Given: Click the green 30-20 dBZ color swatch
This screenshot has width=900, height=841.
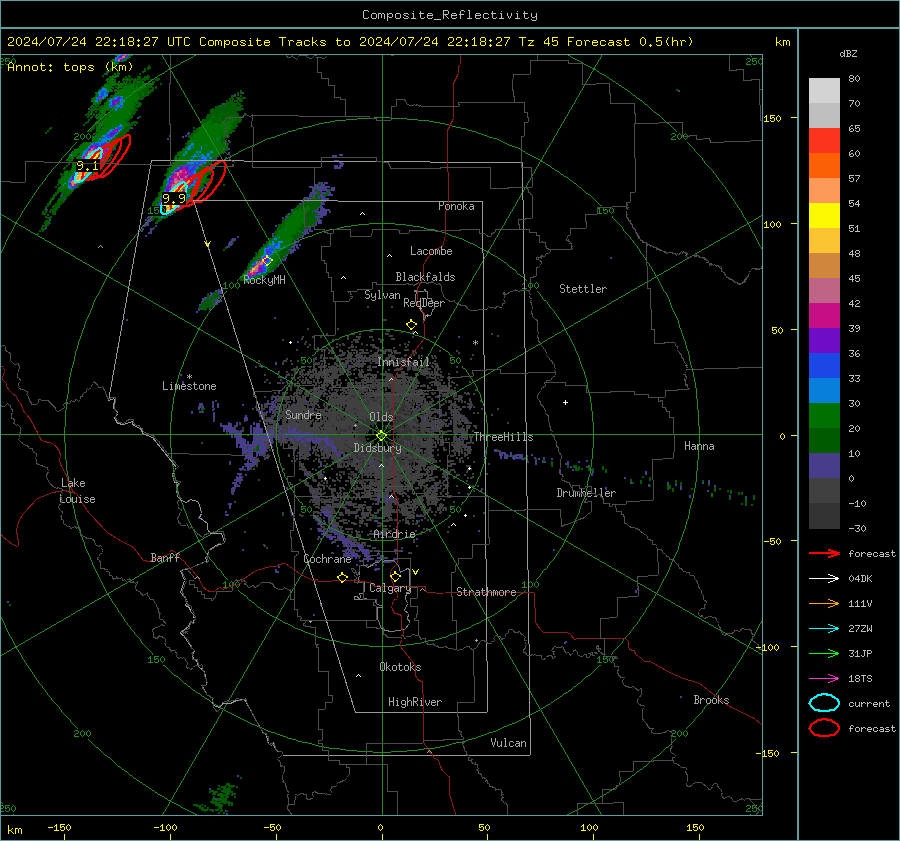Looking at the screenshot, I should click(x=824, y=416).
